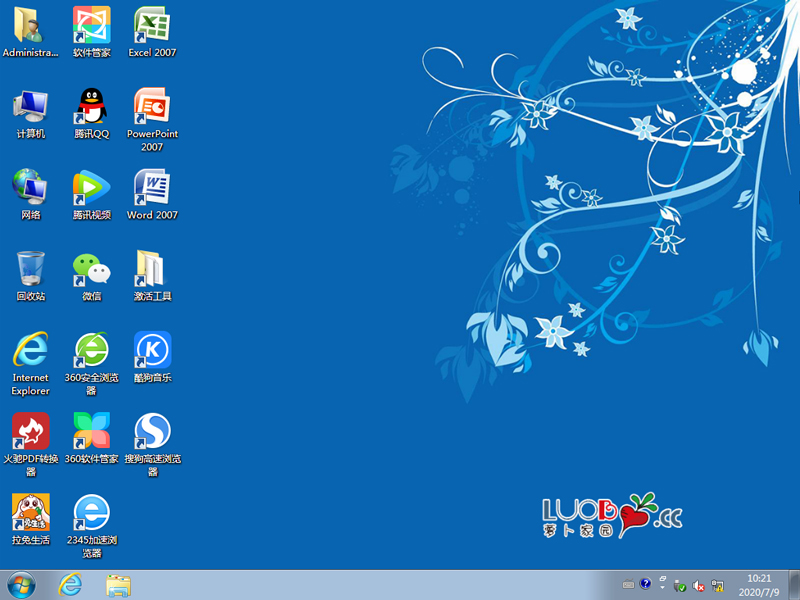
Task: Open the 激活工具 folder
Action: [x=152, y=268]
